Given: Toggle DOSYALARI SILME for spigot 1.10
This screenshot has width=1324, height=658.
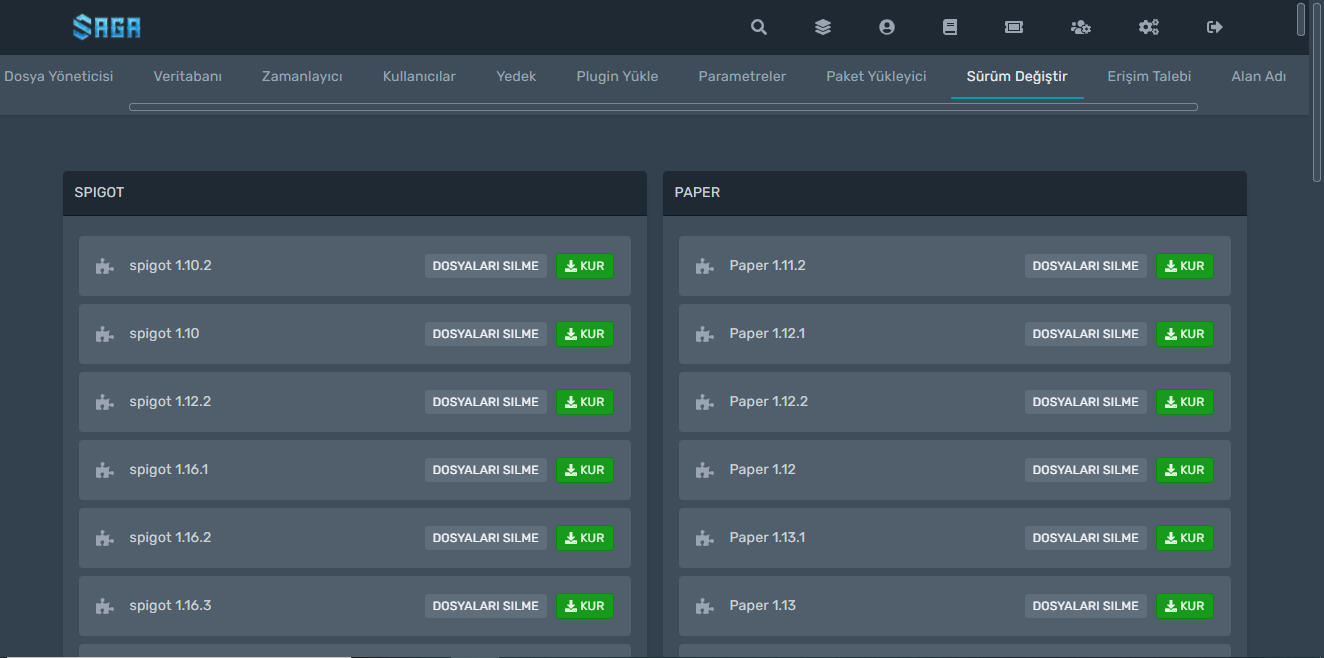Looking at the screenshot, I should click(x=486, y=334).
